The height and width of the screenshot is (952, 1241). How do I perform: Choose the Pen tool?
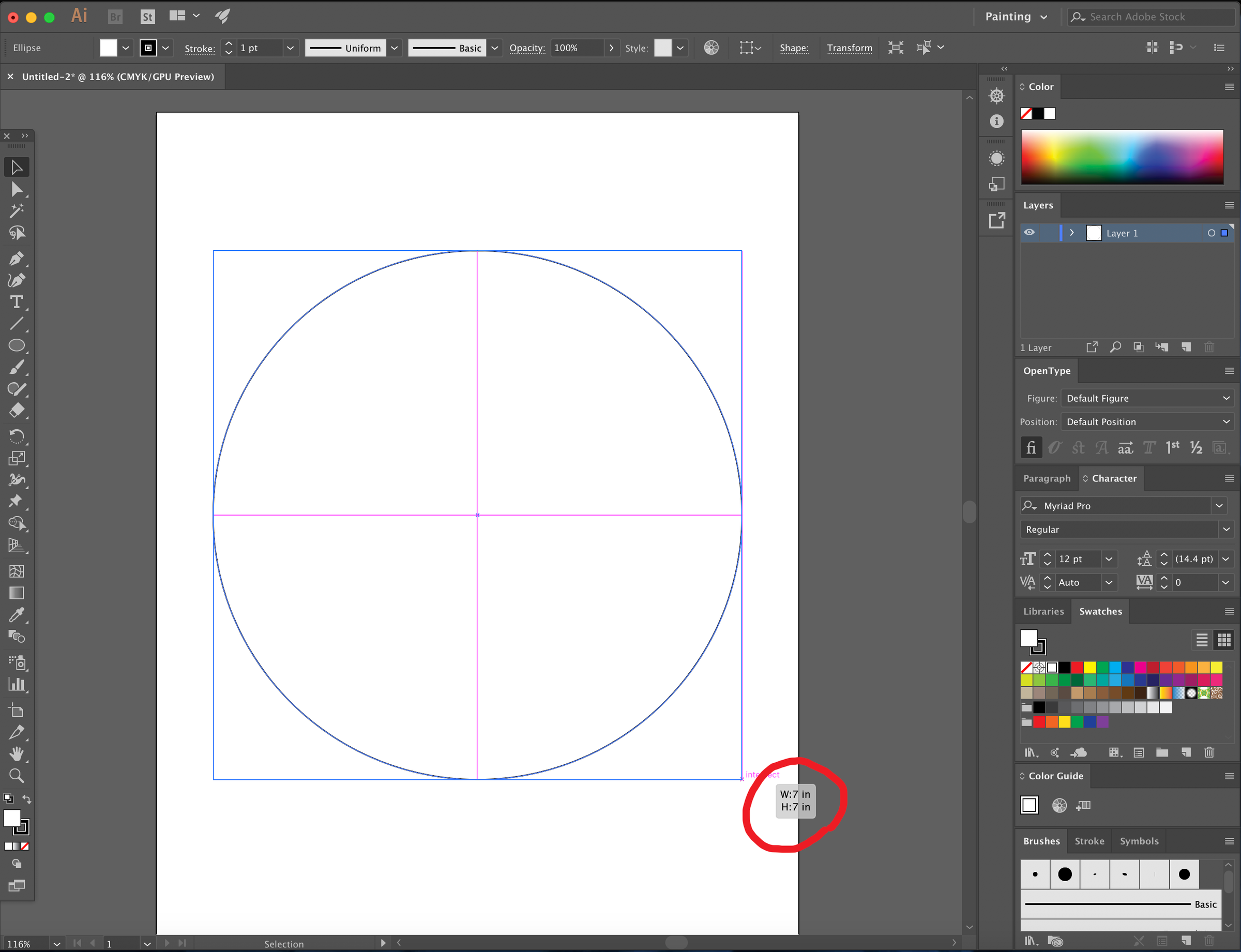(x=17, y=259)
